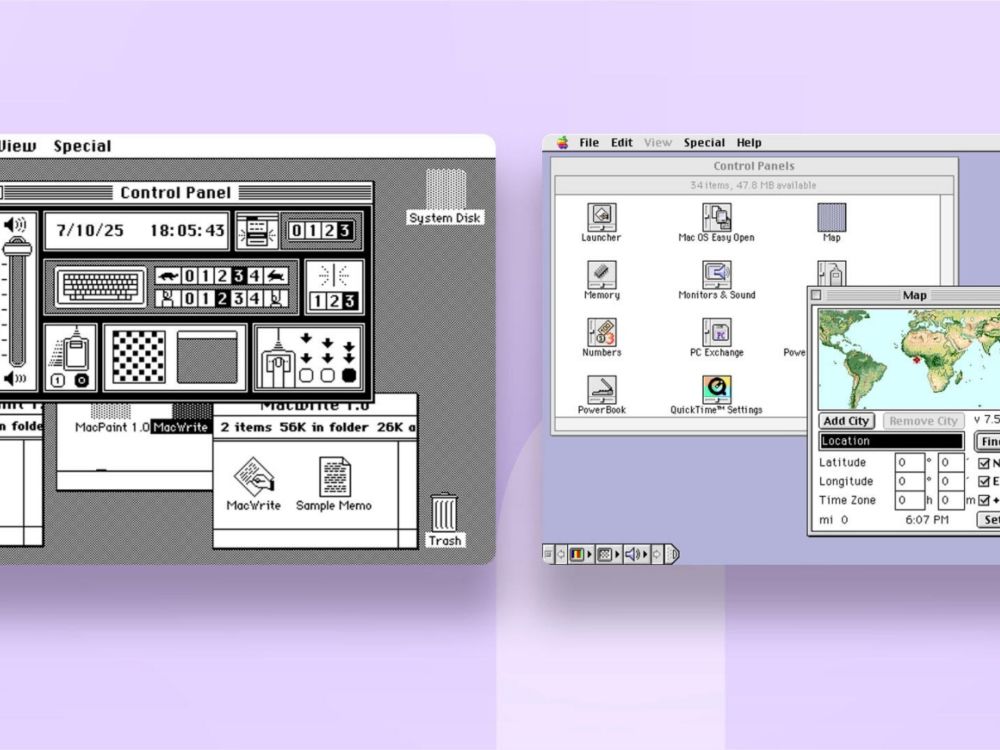1000x750 pixels.
Task: Select the Trash icon on classic desktop
Action: [444, 513]
